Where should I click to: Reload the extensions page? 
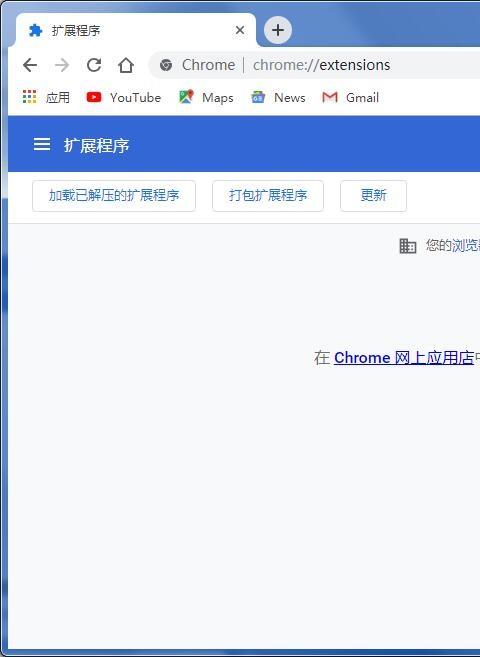[94, 65]
